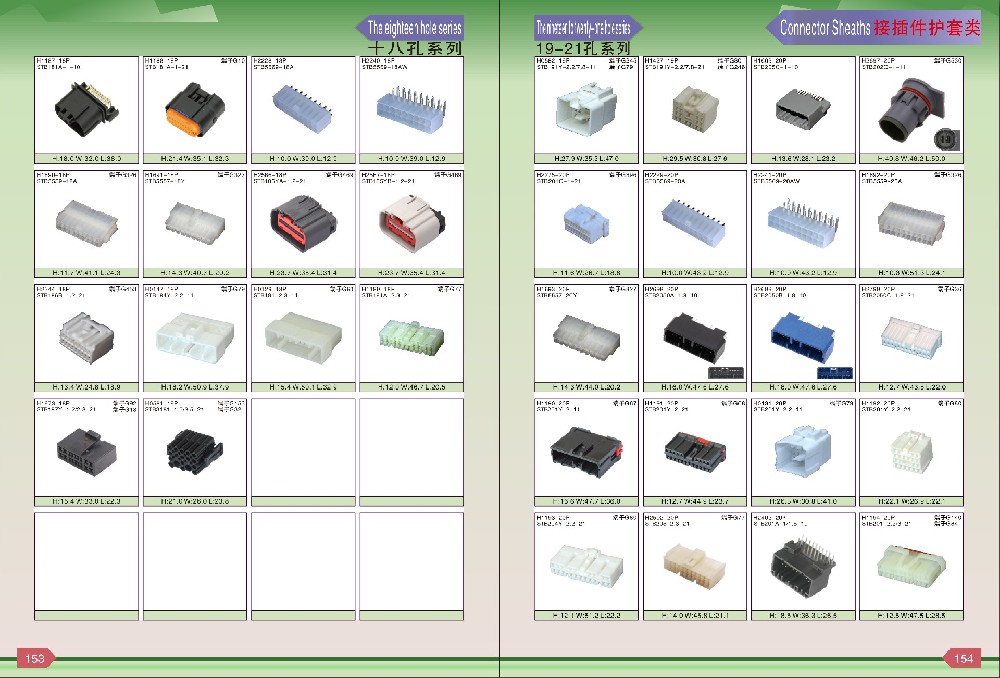
Task: Select the blue connector photo
Action: coord(803,339)
